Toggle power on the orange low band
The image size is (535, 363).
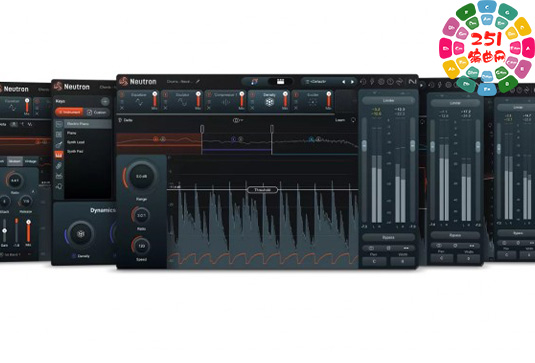[x=156, y=139]
